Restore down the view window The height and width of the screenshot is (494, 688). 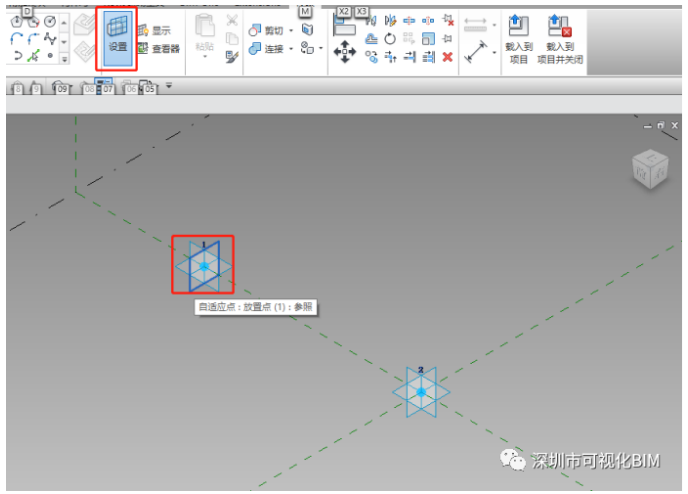pyautogui.click(x=661, y=125)
